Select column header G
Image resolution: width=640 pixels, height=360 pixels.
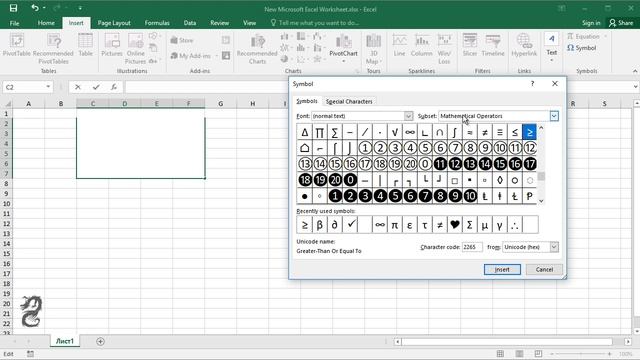tap(220, 104)
